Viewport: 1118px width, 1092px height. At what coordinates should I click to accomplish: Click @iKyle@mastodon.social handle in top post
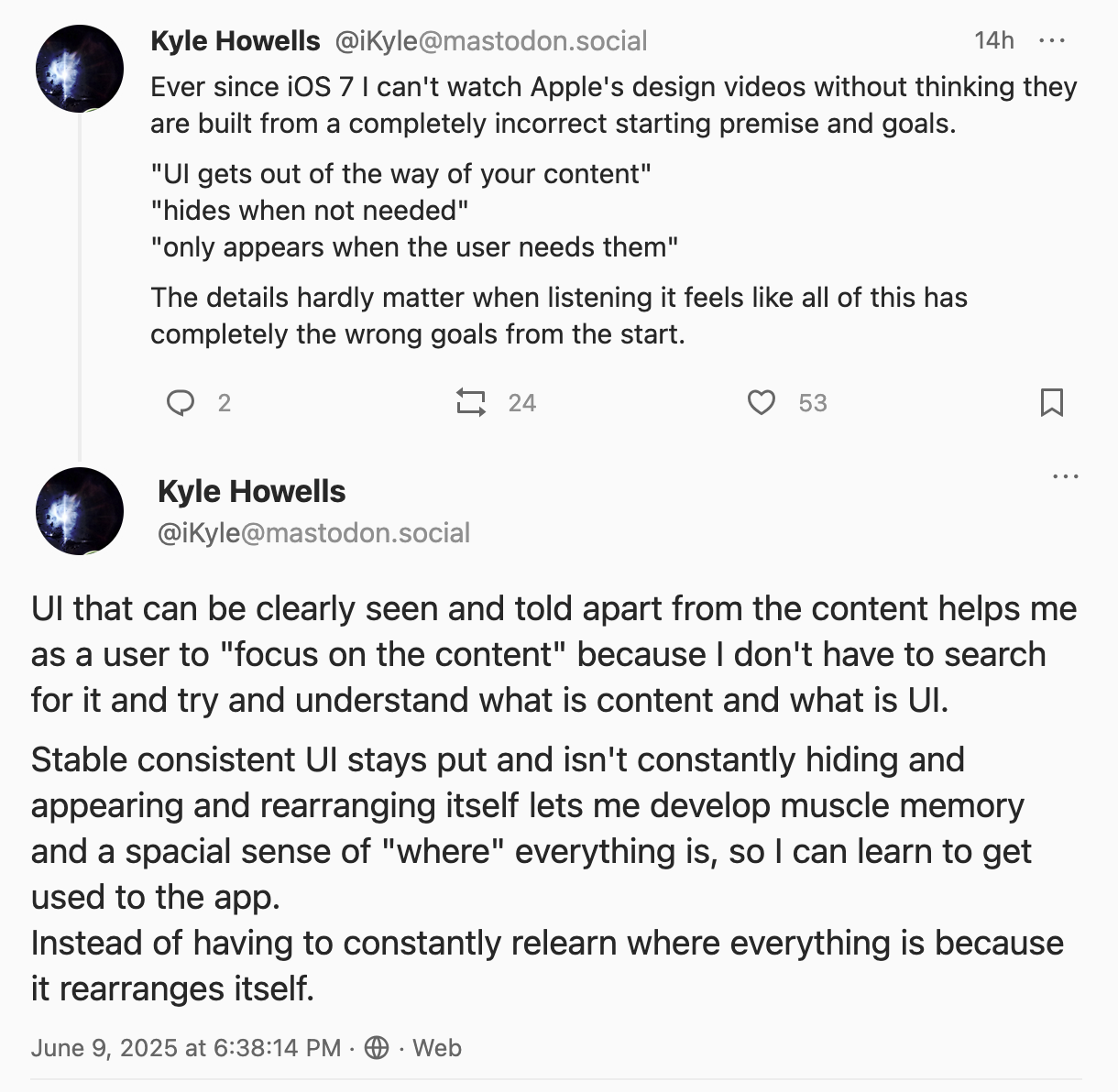tap(491, 40)
